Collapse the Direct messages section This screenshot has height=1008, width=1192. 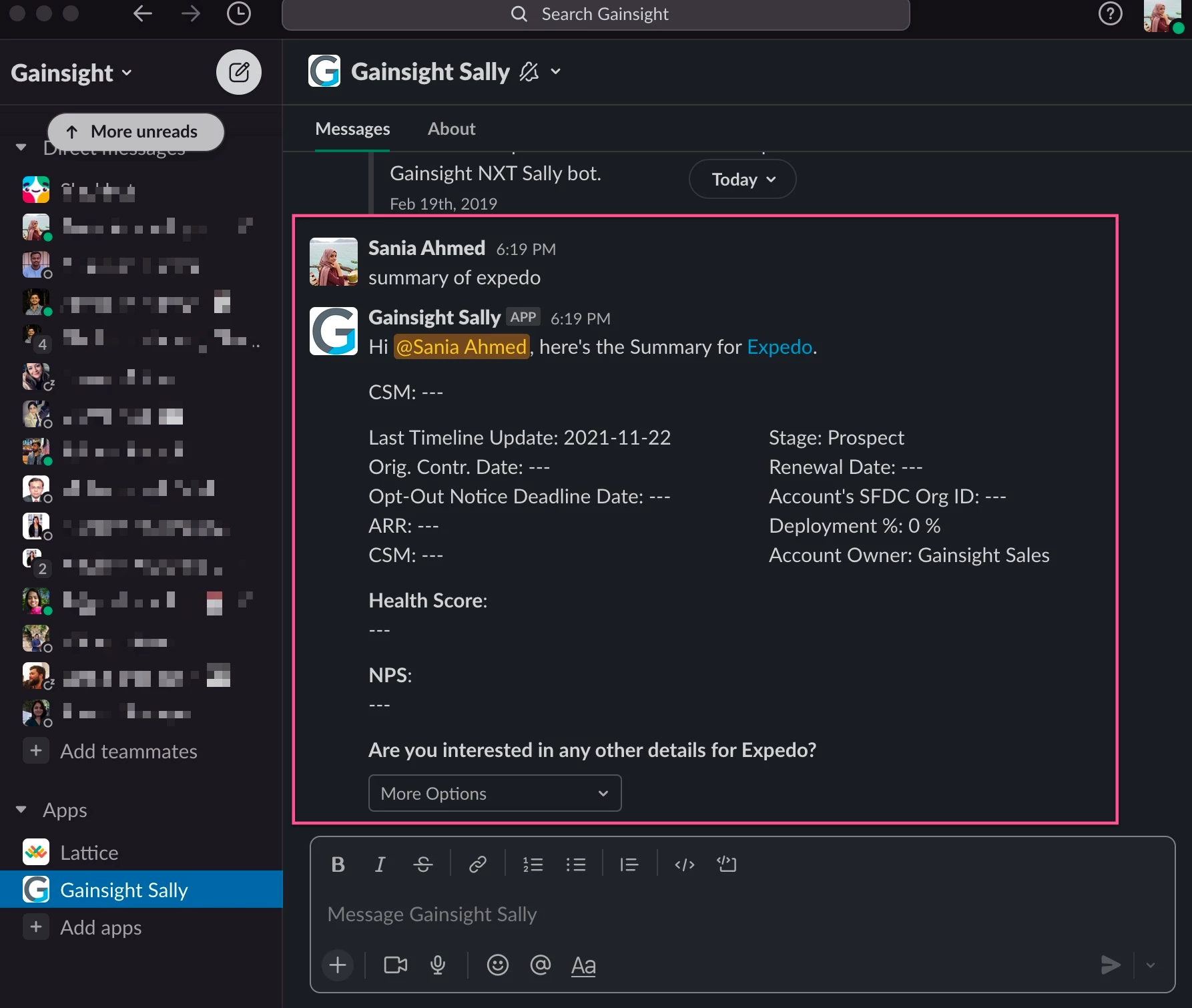pyautogui.click(x=21, y=147)
